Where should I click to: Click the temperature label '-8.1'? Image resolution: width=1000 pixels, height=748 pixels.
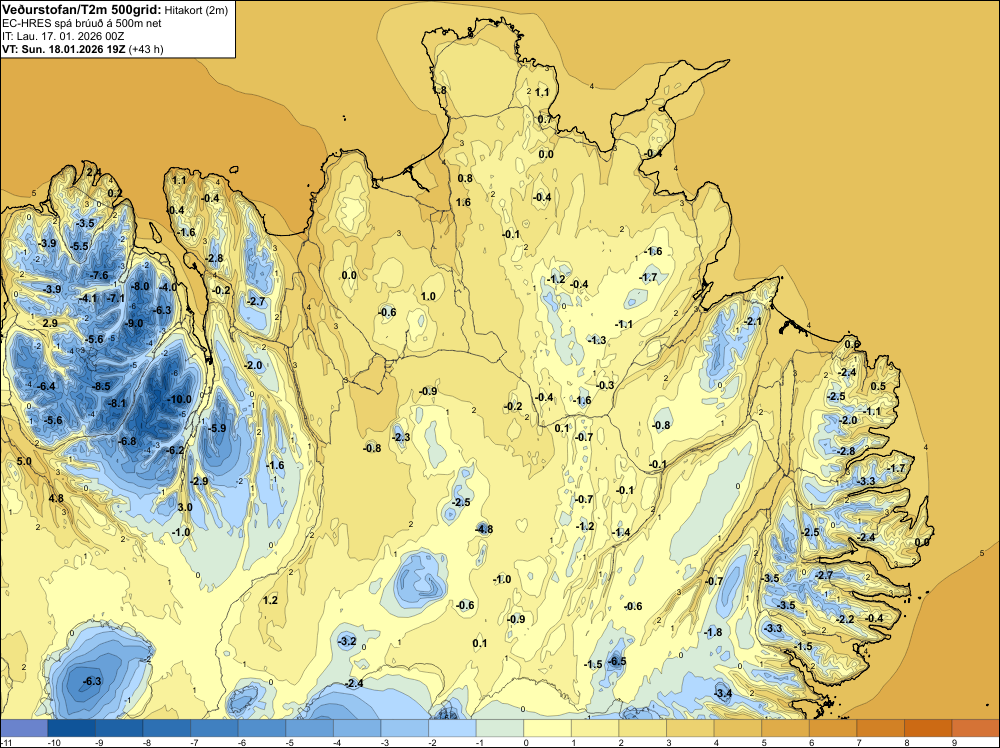[x=117, y=403]
